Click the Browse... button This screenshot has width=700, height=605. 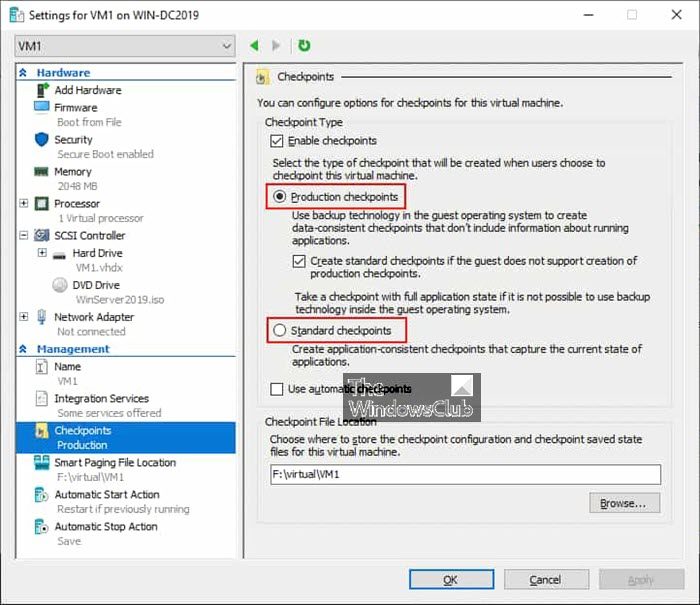click(x=624, y=503)
